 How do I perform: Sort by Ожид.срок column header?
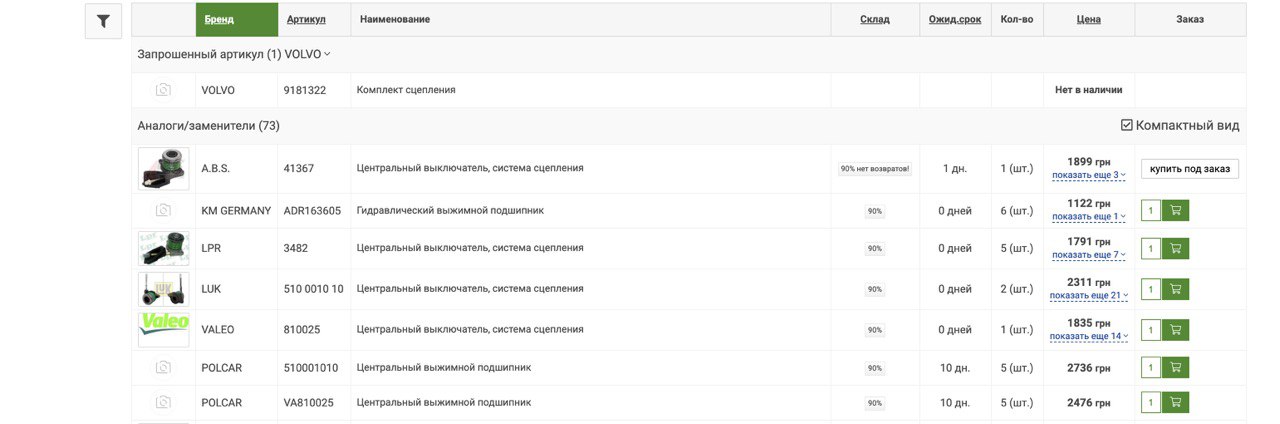tap(956, 19)
